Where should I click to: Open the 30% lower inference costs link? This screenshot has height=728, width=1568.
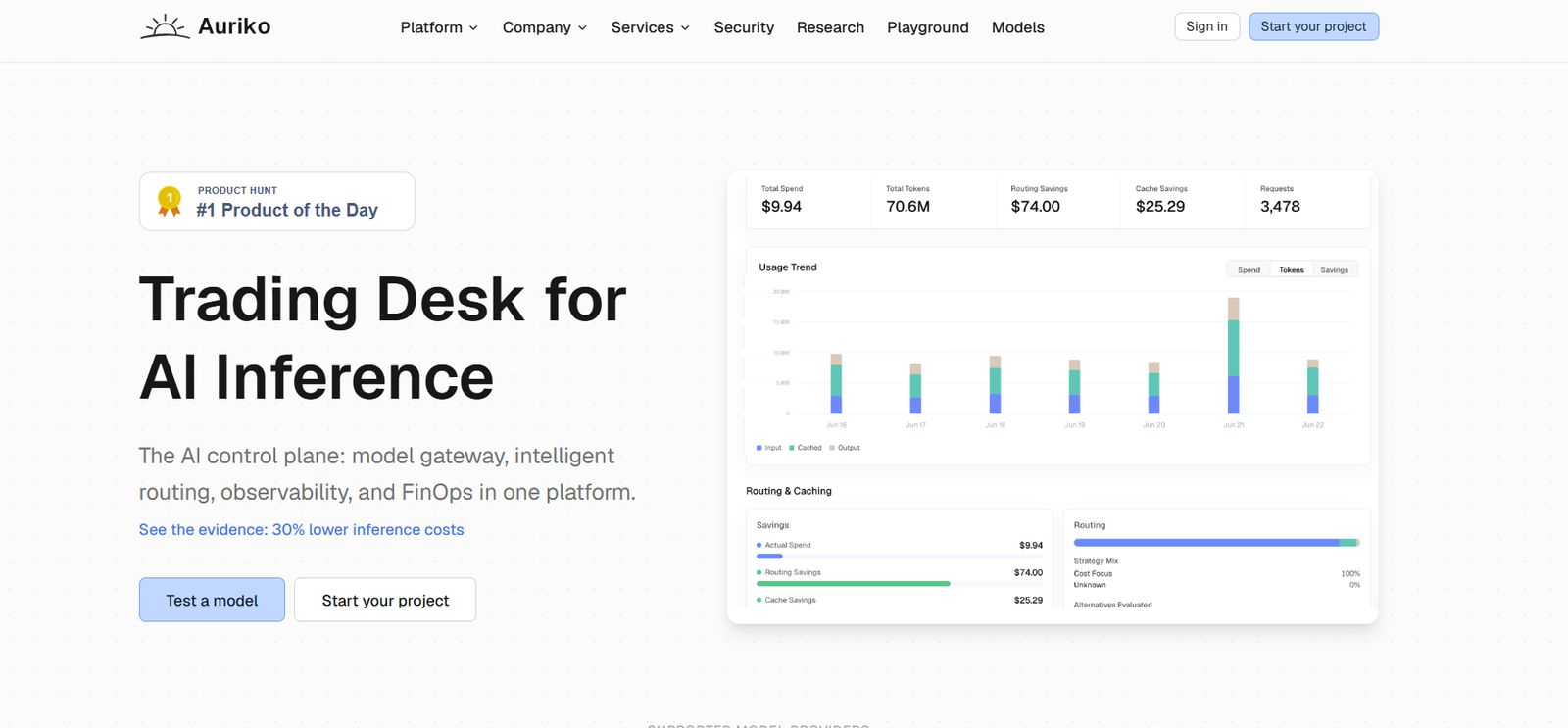point(301,529)
